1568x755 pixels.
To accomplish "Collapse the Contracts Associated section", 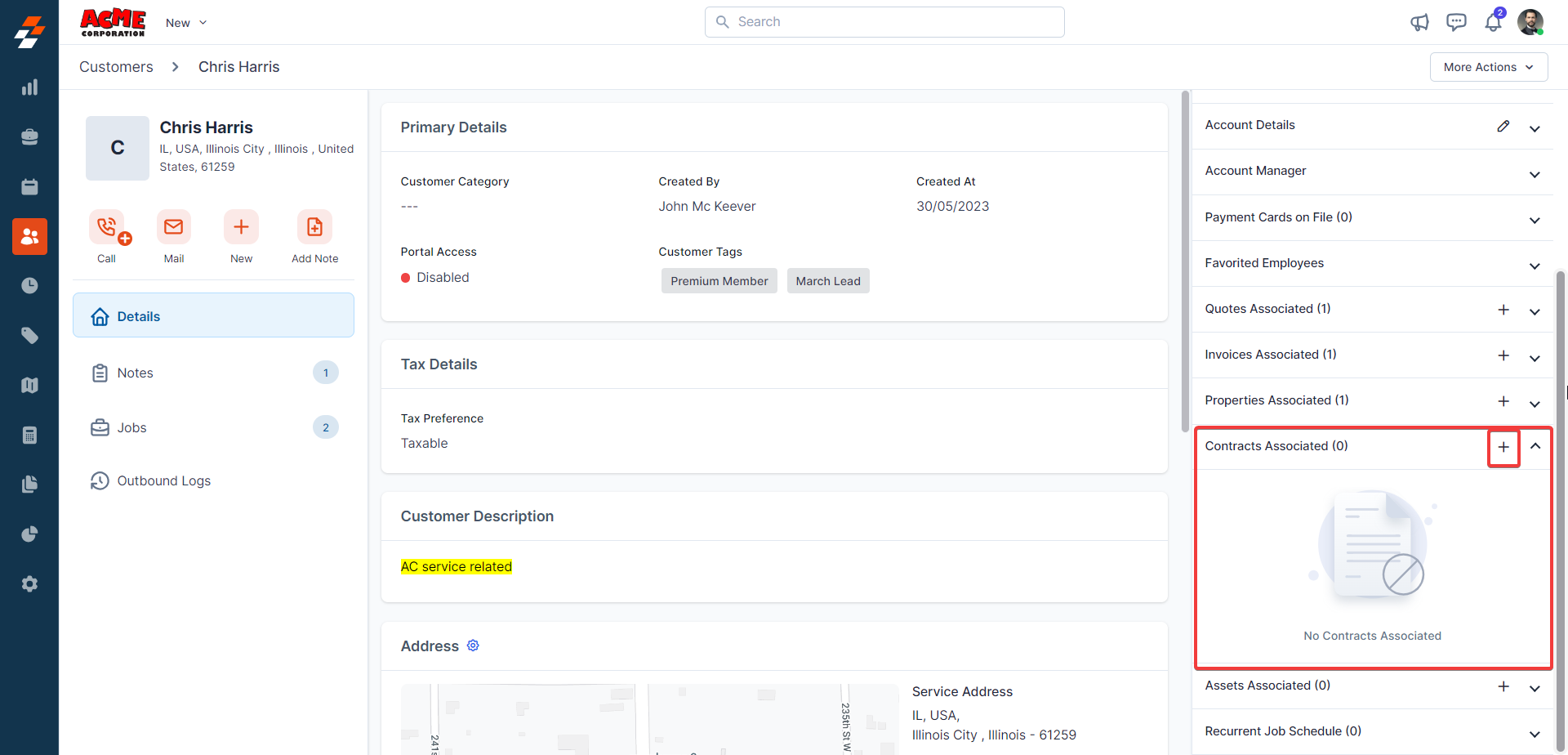I will coord(1535,446).
